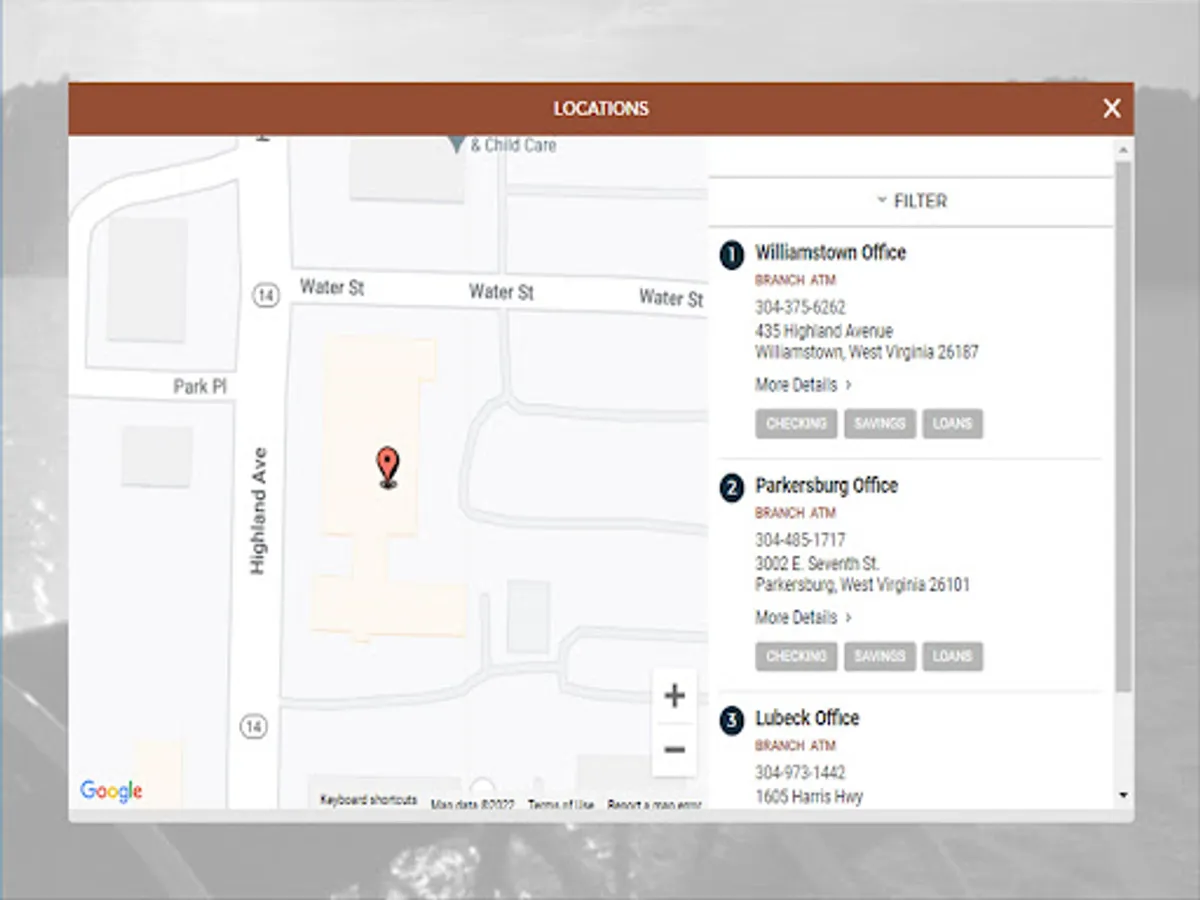Image resolution: width=1200 pixels, height=900 pixels.
Task: Open the Williamstown Office title
Action: 830,253
